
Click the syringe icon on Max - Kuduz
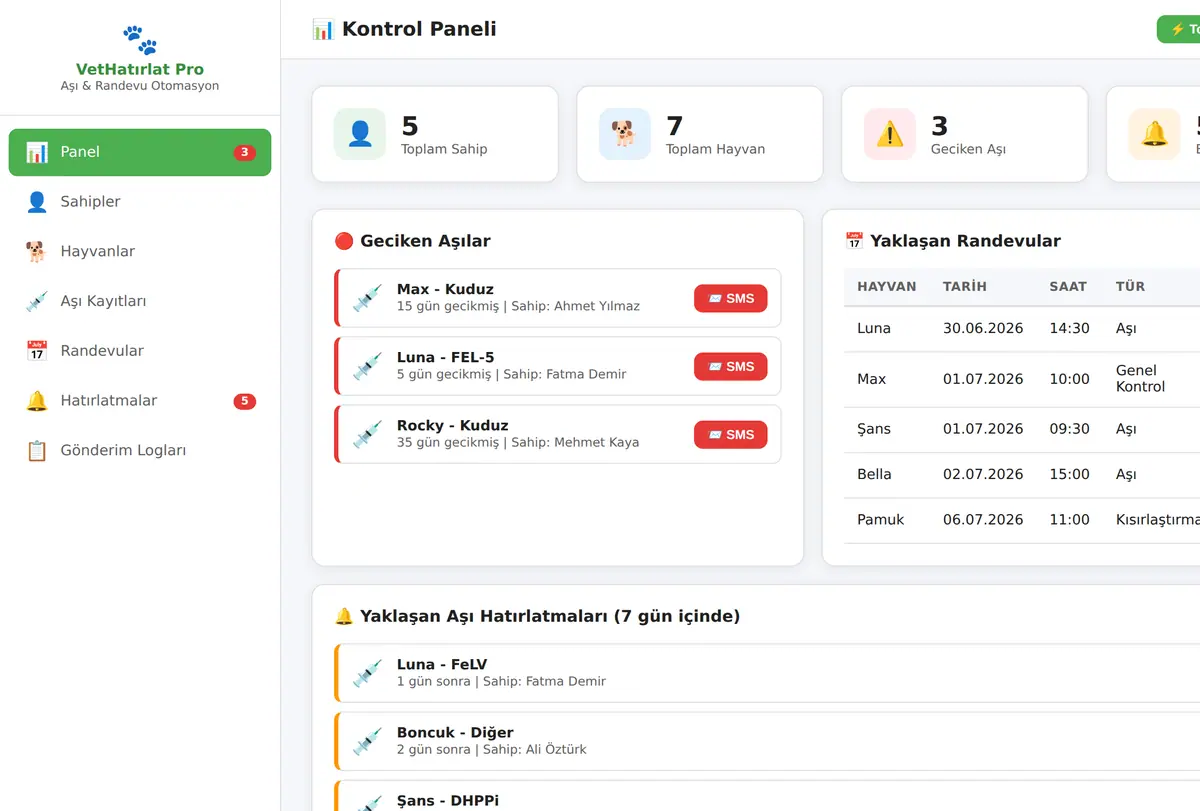[x=368, y=298]
